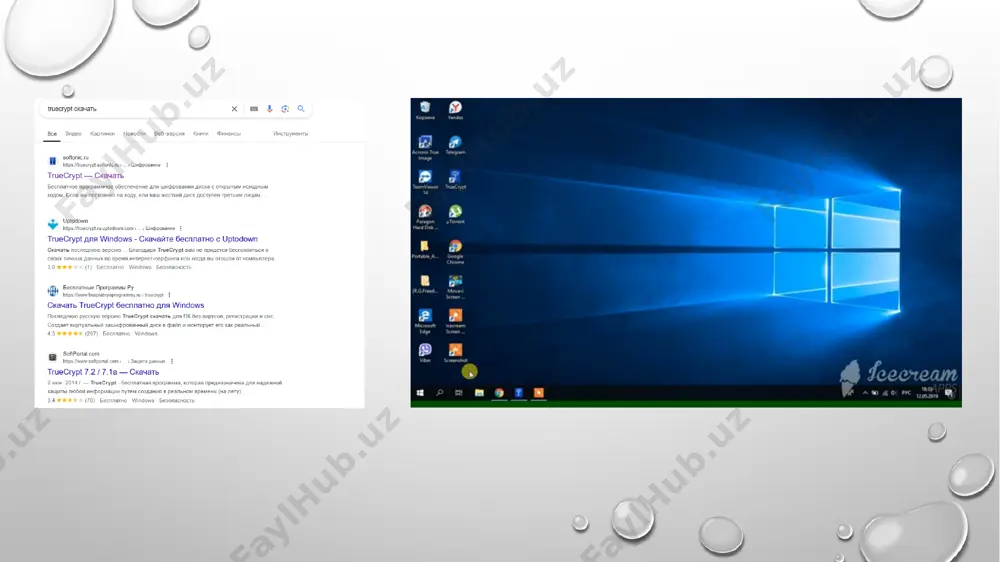Open the softonic.ru result's three-dot menu
Viewport: 1000px width, 562px height.
pos(167,165)
